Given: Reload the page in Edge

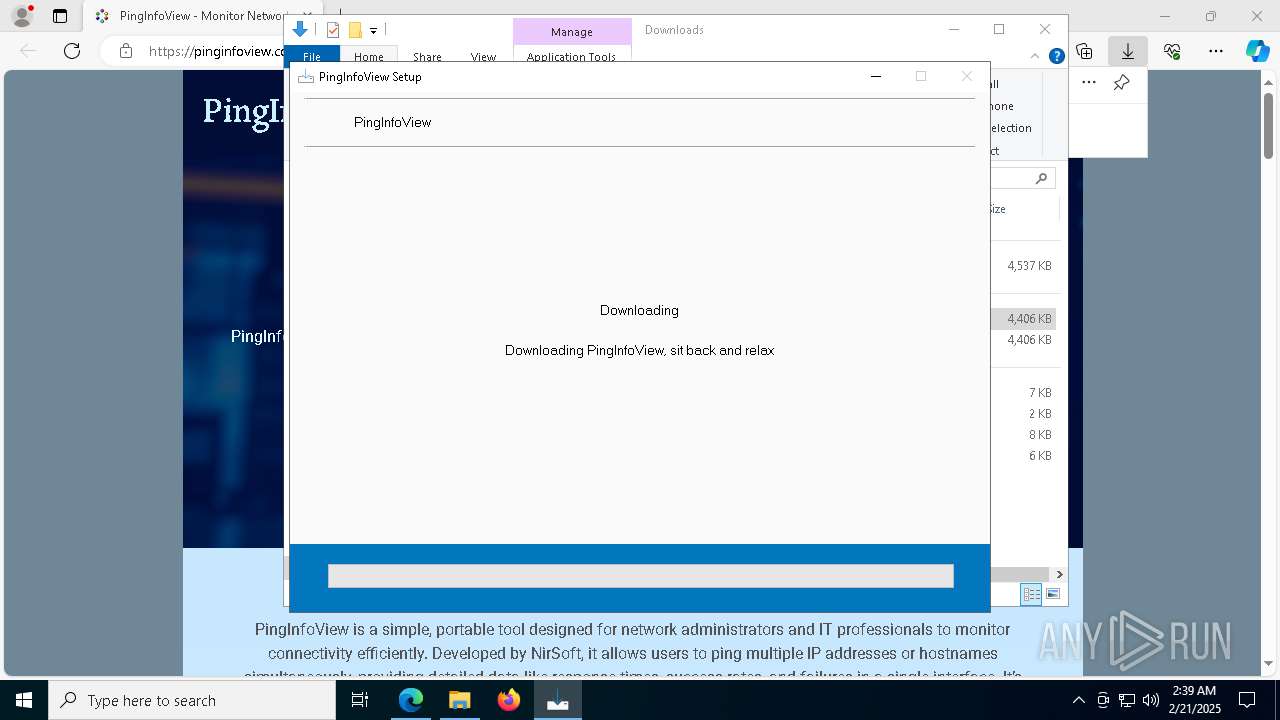Looking at the screenshot, I should [x=72, y=51].
